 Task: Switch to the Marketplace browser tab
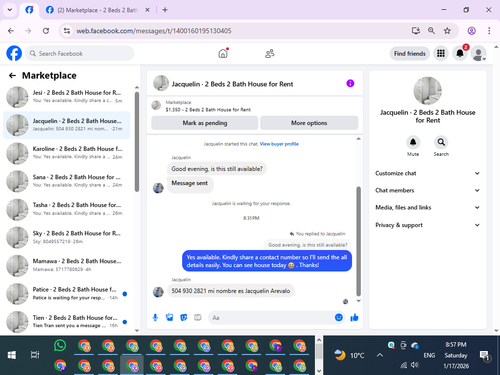pos(97,10)
